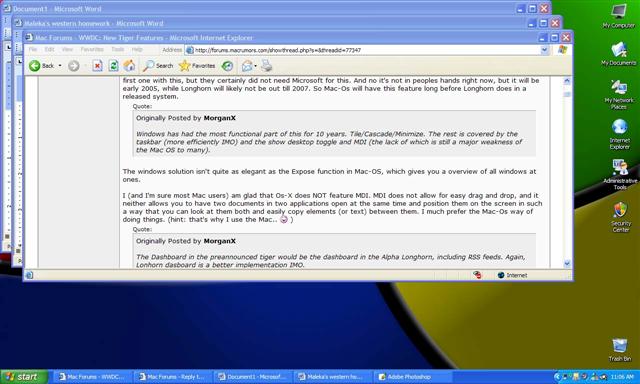This screenshot has width=640, height=384.
Task: Print the page with the printer icon
Action: [267, 65]
